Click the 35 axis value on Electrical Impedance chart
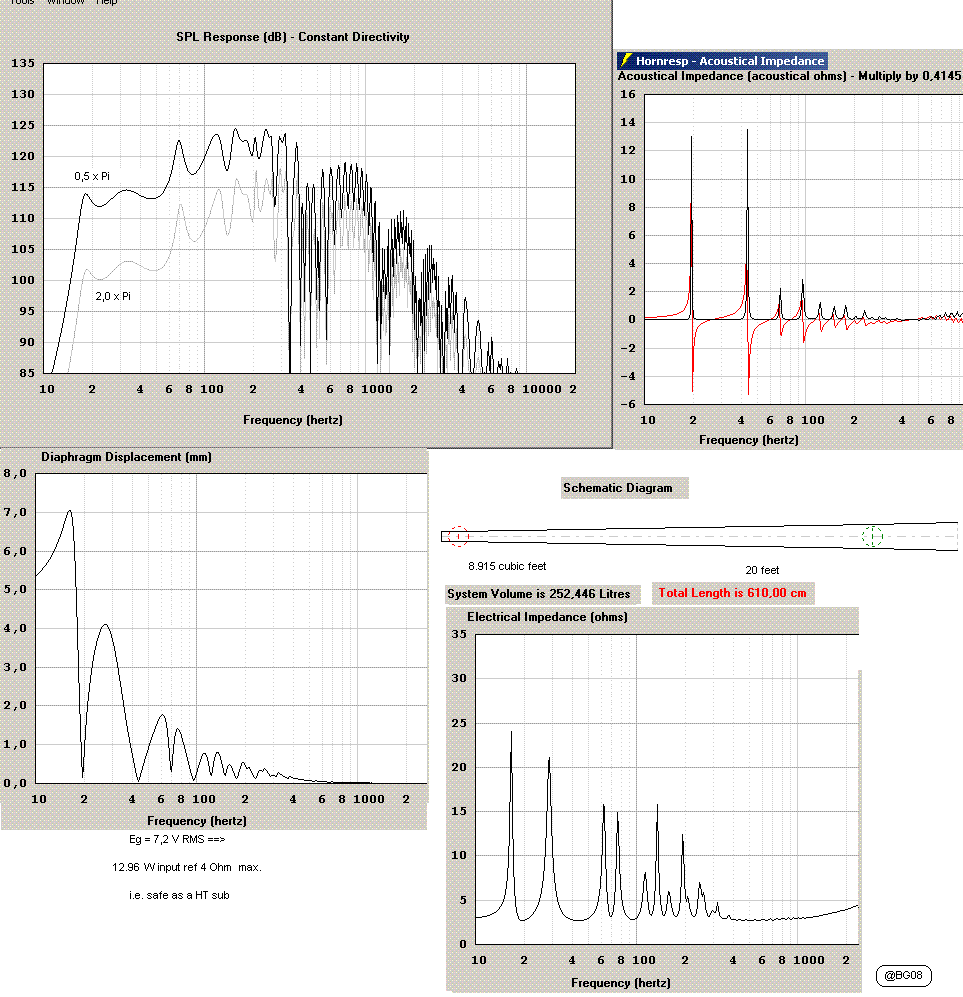 459,634
